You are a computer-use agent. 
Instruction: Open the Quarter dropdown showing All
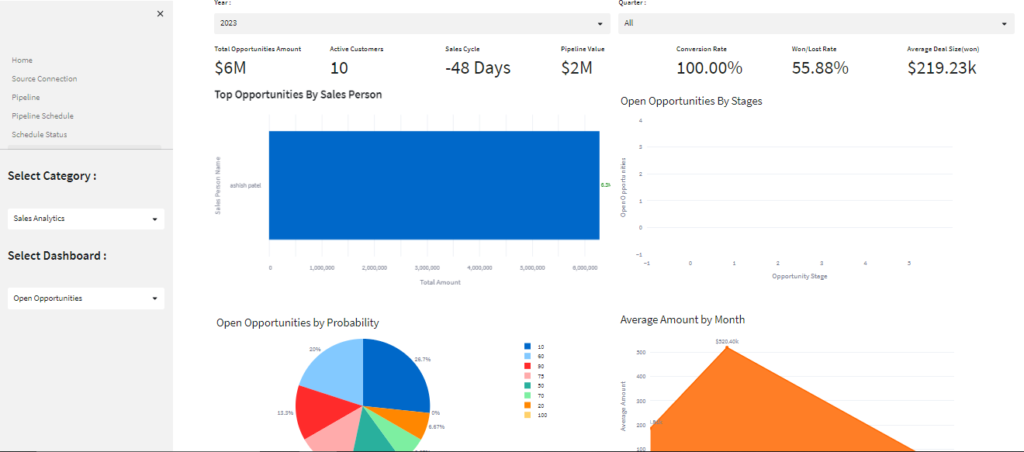pos(815,23)
